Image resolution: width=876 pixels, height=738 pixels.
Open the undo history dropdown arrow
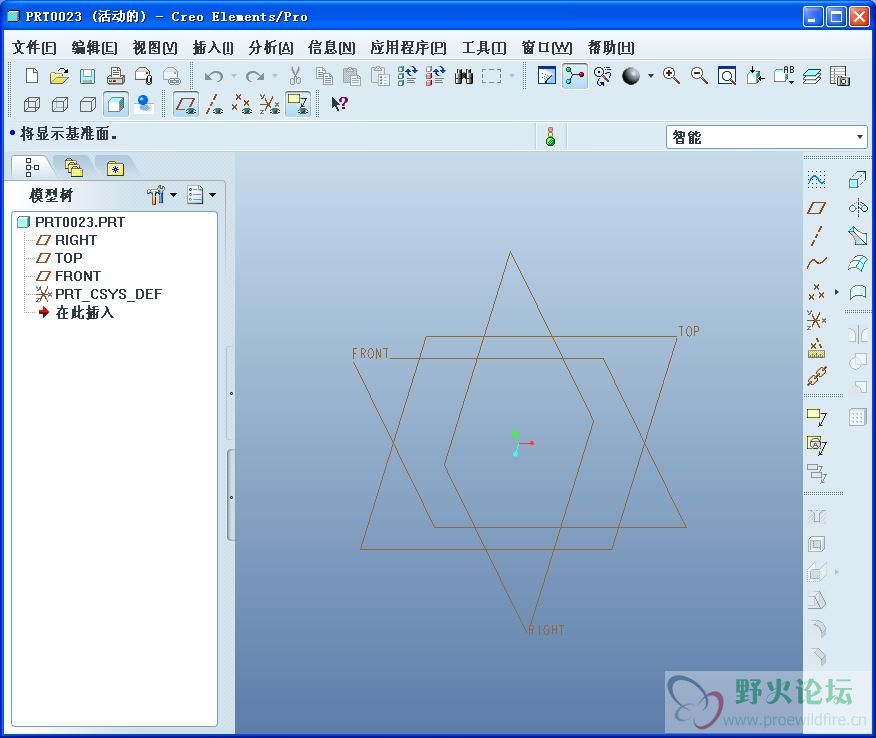pyautogui.click(x=234, y=76)
